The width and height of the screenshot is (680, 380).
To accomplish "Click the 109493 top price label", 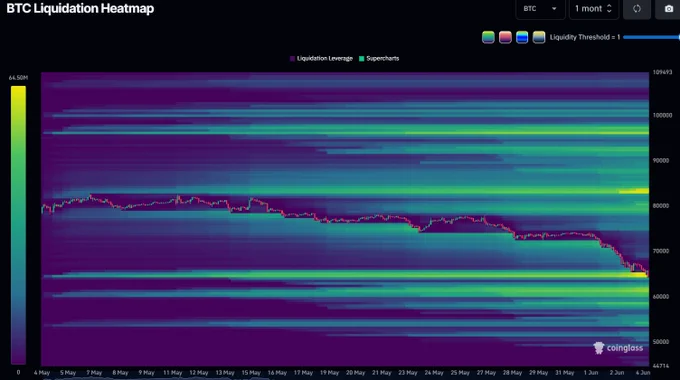I will click(662, 72).
